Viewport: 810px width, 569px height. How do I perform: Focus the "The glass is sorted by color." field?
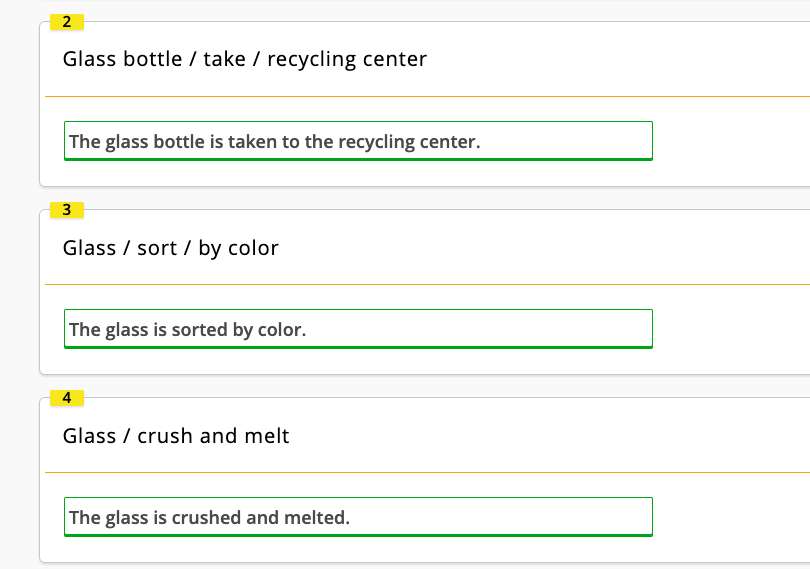[358, 329]
